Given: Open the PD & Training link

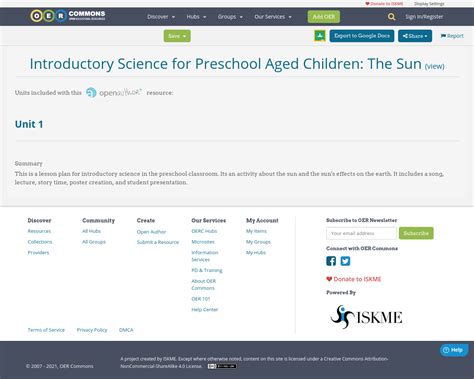Looking at the screenshot, I should click(x=207, y=270).
